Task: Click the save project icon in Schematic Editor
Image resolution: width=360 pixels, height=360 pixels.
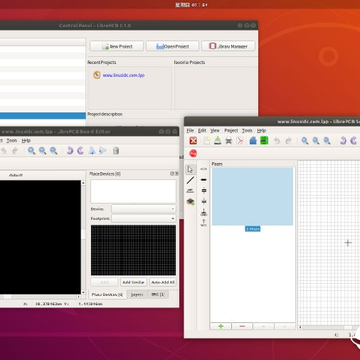Action: 218,141
